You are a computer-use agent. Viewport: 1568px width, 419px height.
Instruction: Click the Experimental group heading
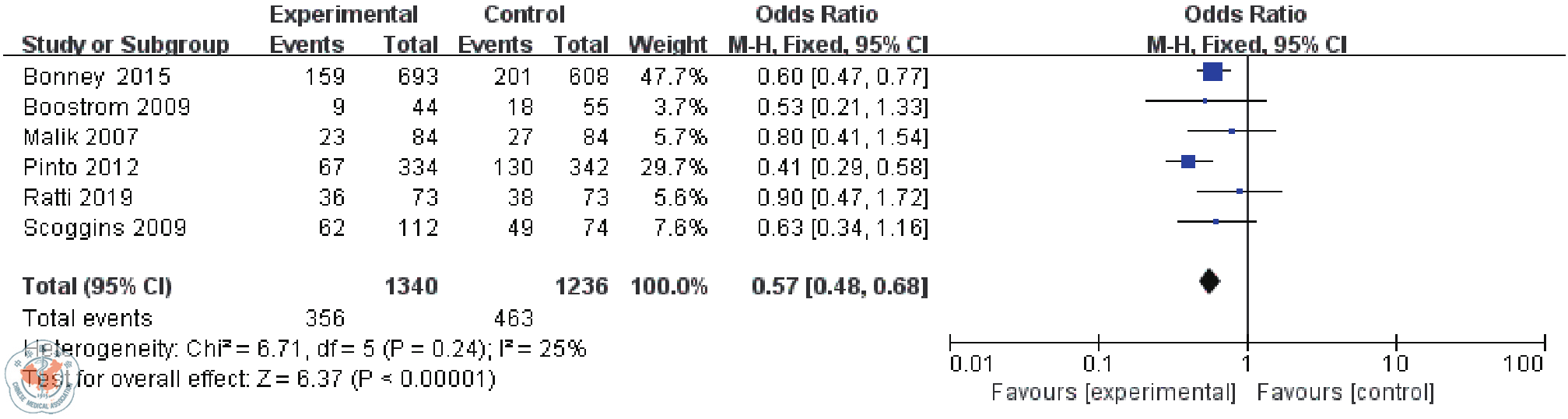pyautogui.click(x=343, y=14)
